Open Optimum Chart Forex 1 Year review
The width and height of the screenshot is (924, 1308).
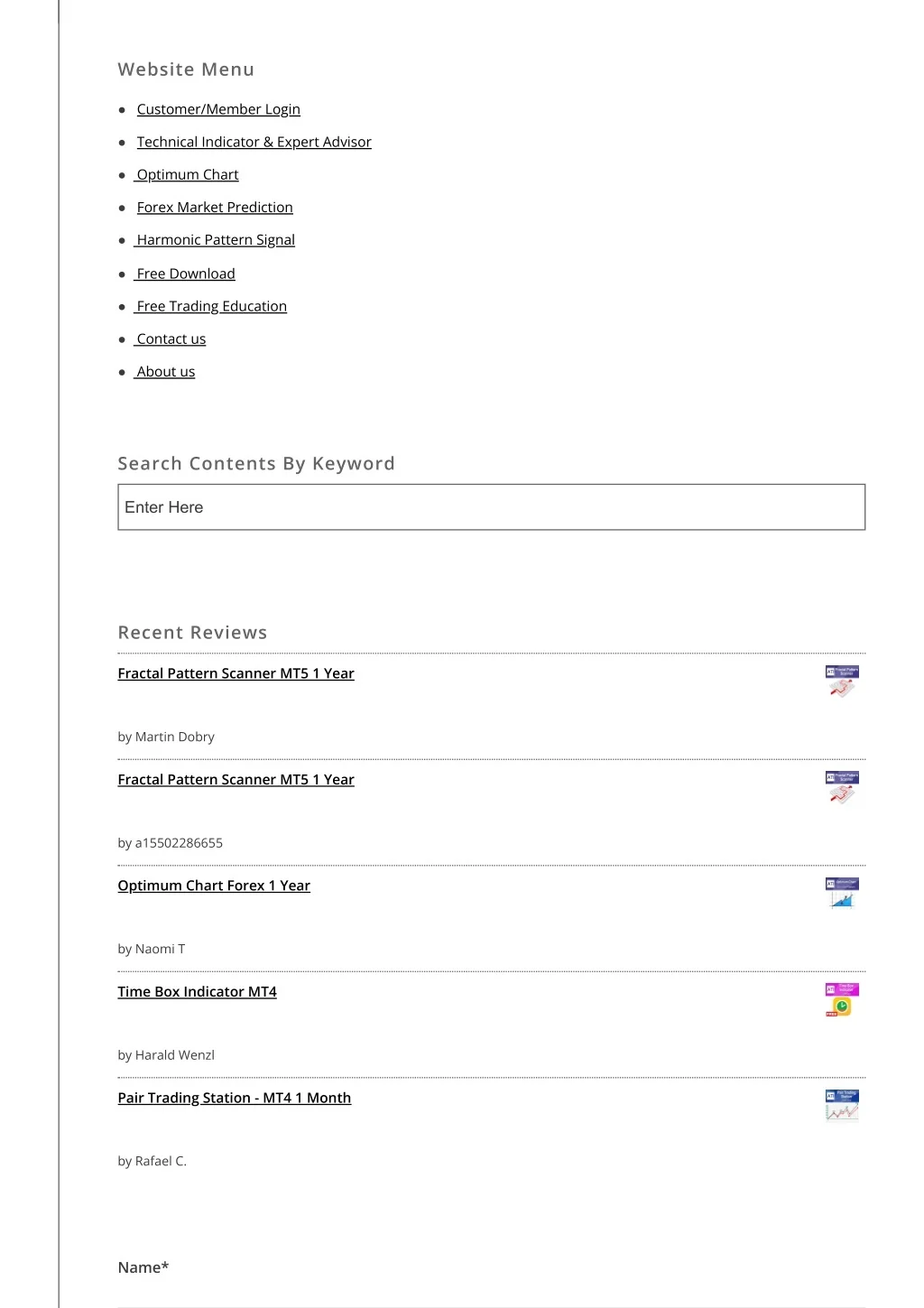click(x=214, y=886)
